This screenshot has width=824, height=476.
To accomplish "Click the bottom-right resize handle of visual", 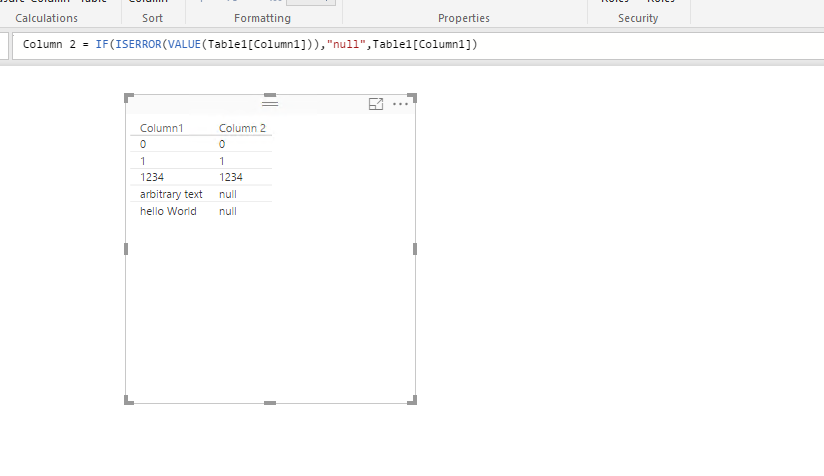I will 413,400.
